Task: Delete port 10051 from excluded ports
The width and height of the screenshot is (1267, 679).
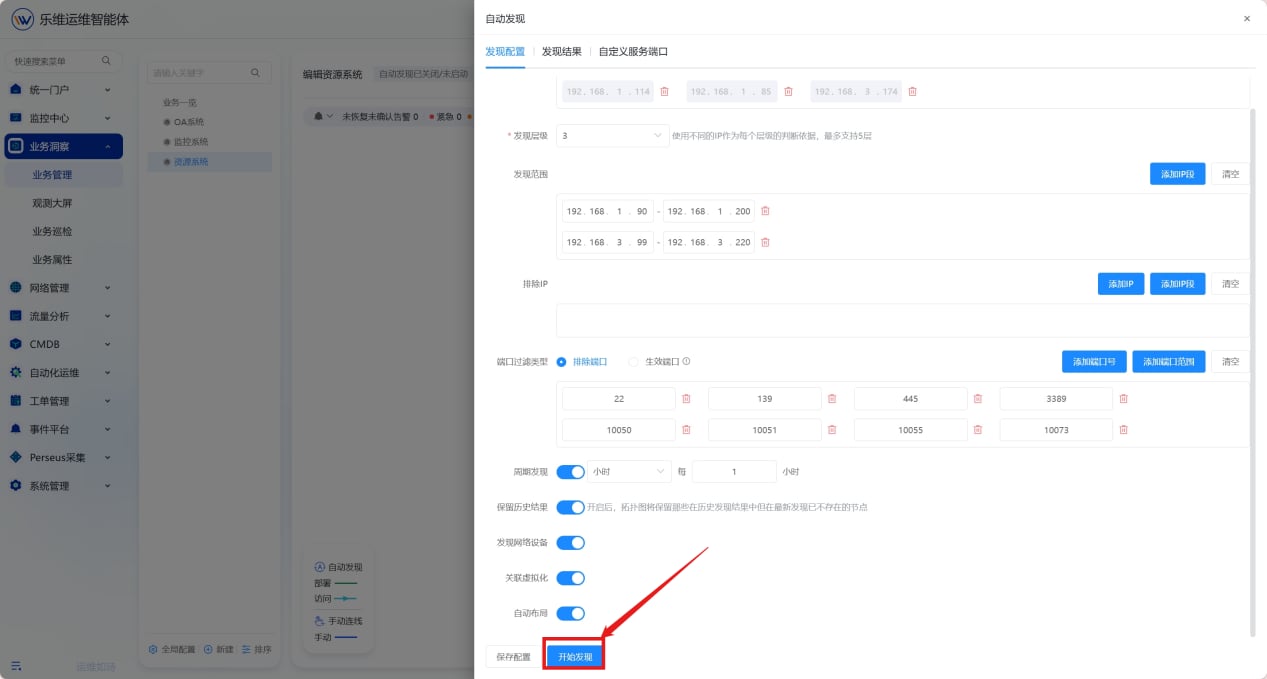Action: click(832, 430)
